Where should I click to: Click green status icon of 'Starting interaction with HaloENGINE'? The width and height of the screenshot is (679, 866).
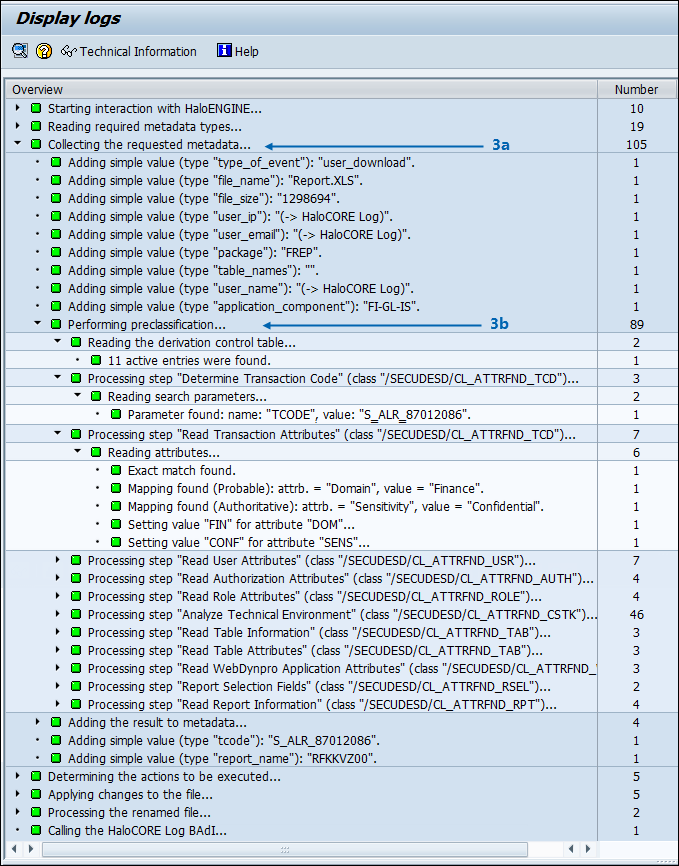[x=36, y=108]
